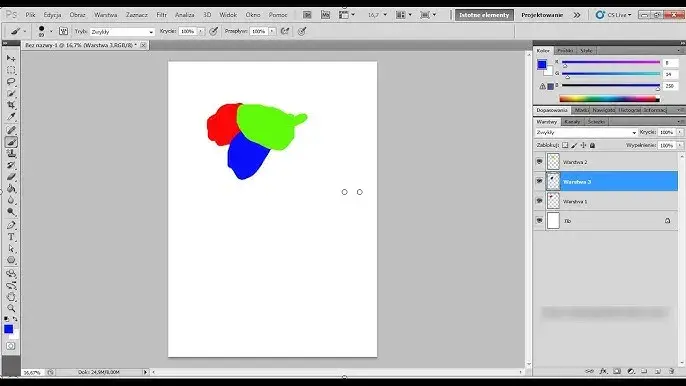
Task: Select the Paint Bucket tool
Action: pyautogui.click(x=11, y=189)
